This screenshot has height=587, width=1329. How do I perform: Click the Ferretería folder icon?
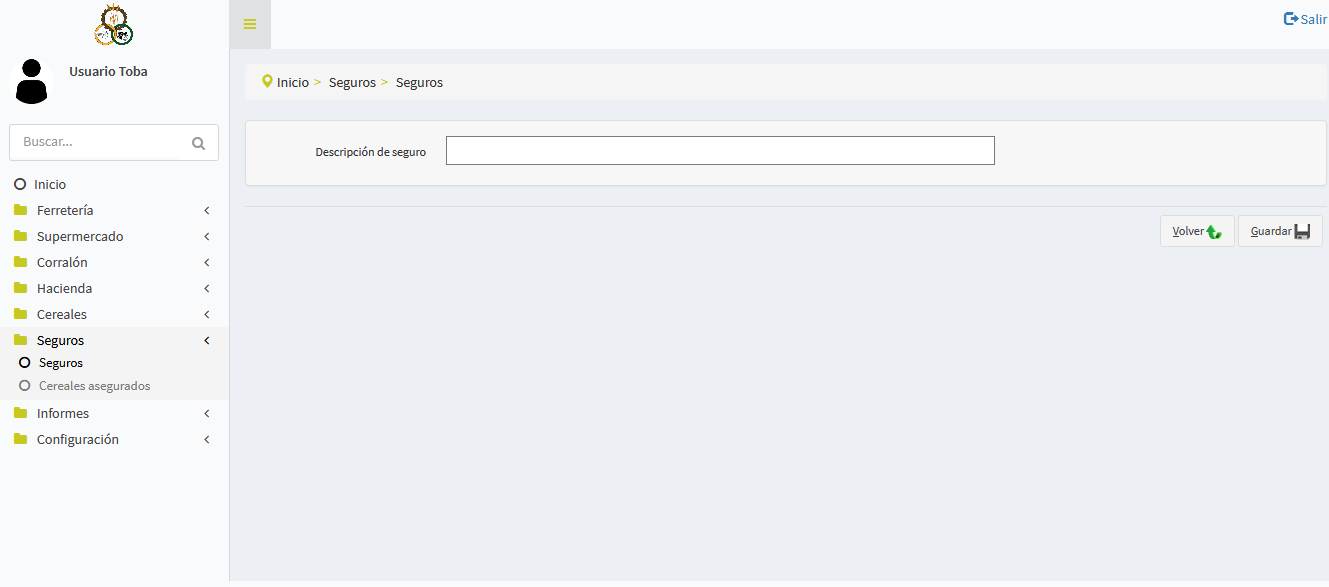point(20,210)
